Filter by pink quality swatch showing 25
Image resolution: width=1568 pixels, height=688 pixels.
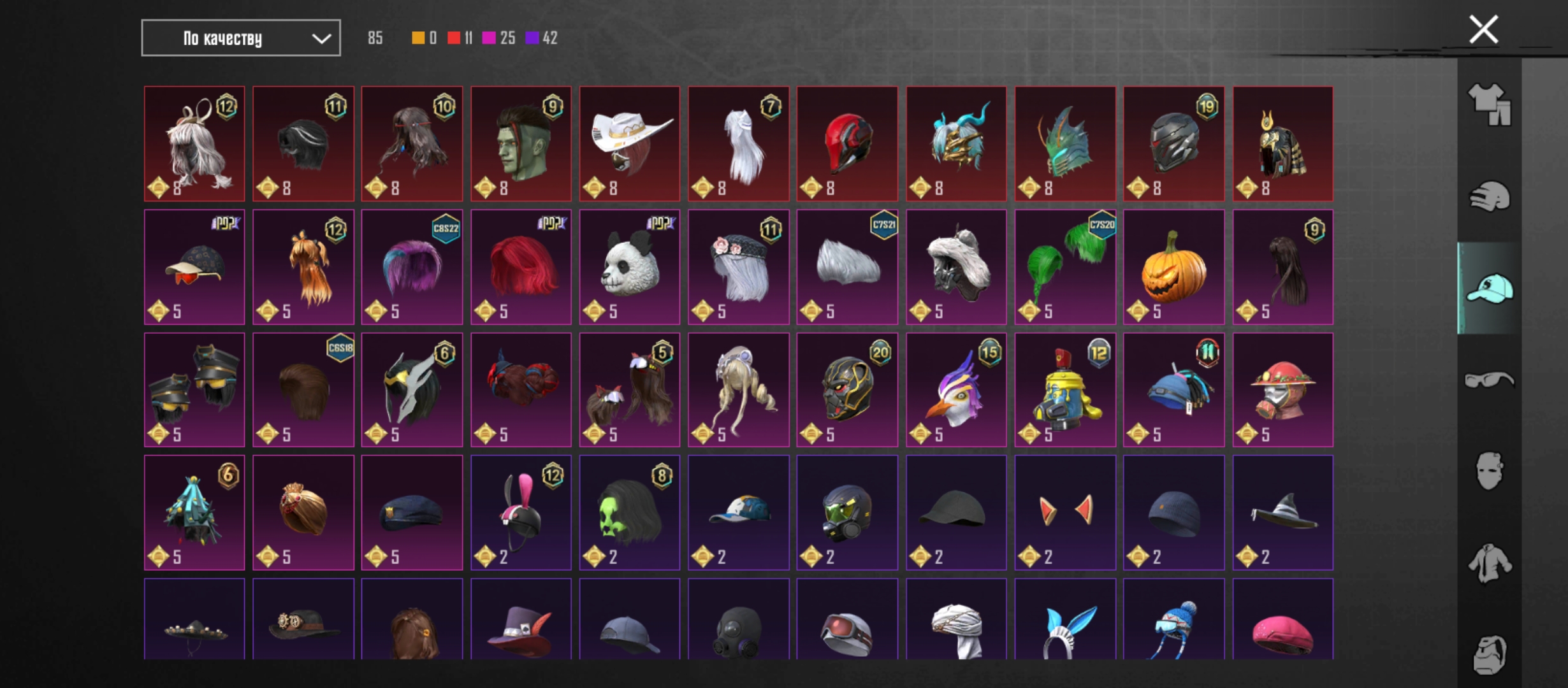pyautogui.click(x=499, y=38)
